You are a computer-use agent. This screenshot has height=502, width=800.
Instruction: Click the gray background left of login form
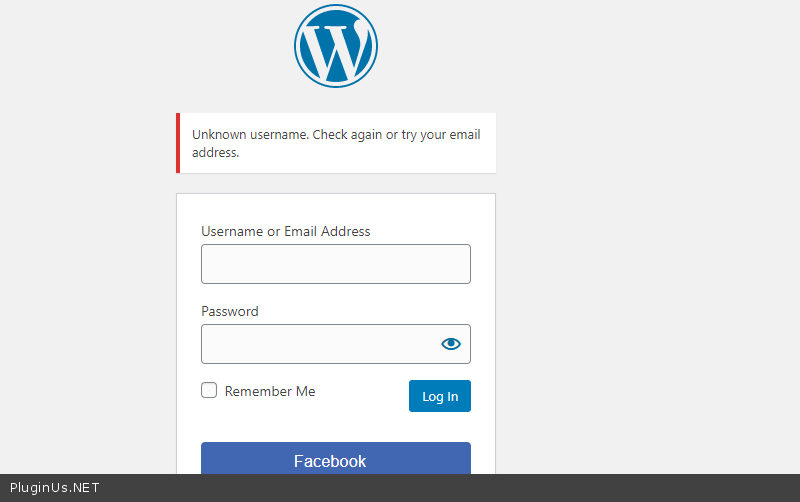coord(90,300)
